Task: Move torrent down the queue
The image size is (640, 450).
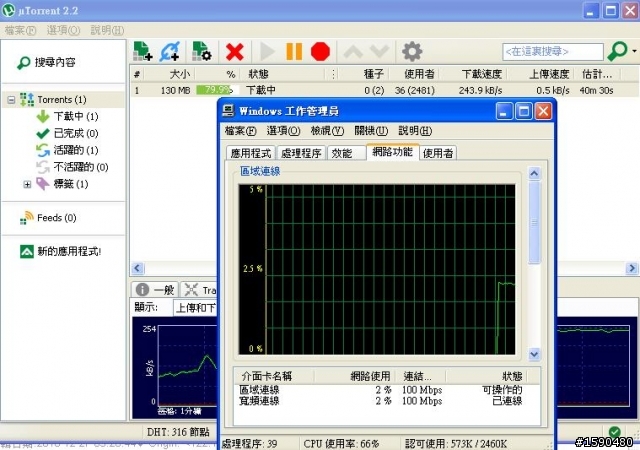Action: pyautogui.click(x=379, y=52)
